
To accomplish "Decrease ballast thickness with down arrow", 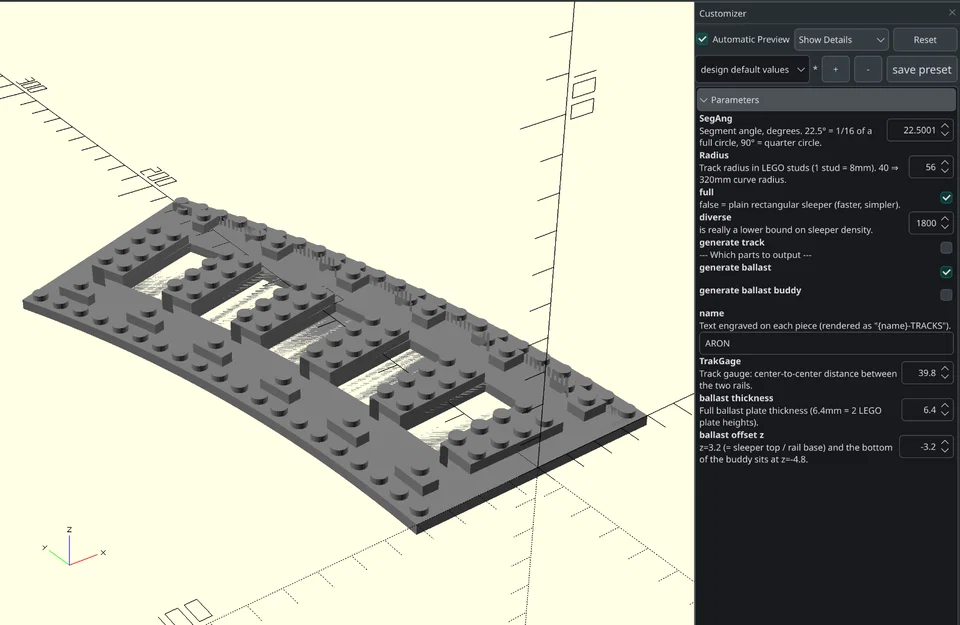I will 945,414.
